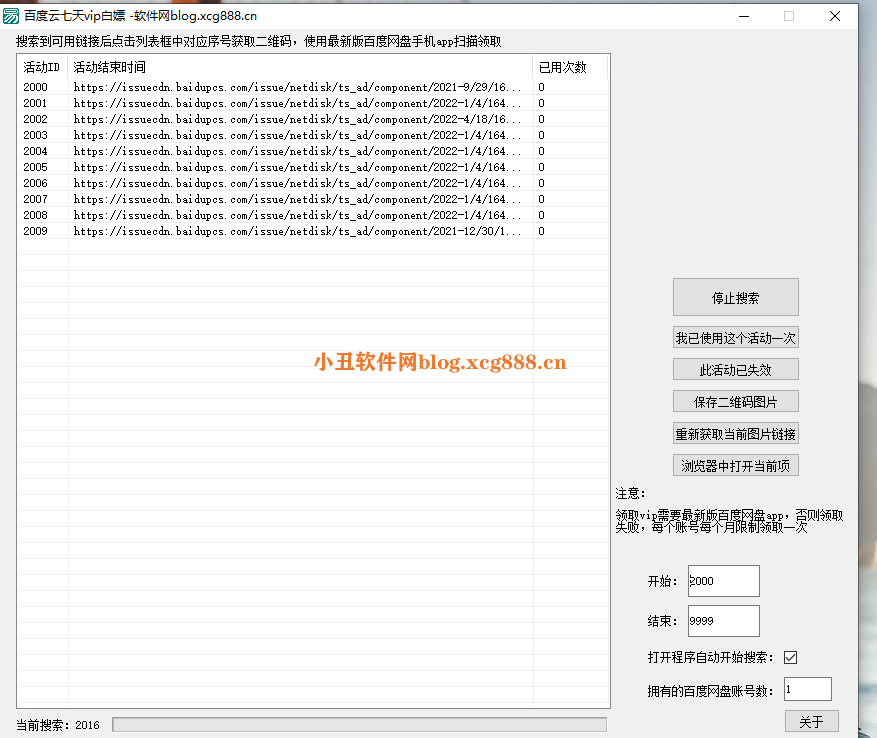Click 我已使用这个活动一次 button
The width and height of the screenshot is (877, 738).
click(735, 338)
